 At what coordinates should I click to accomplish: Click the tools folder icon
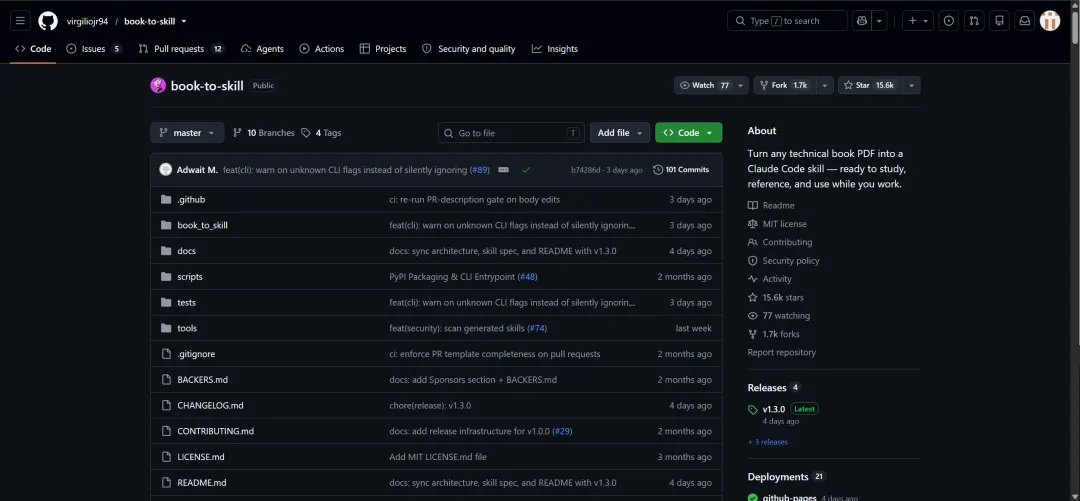[165, 329]
